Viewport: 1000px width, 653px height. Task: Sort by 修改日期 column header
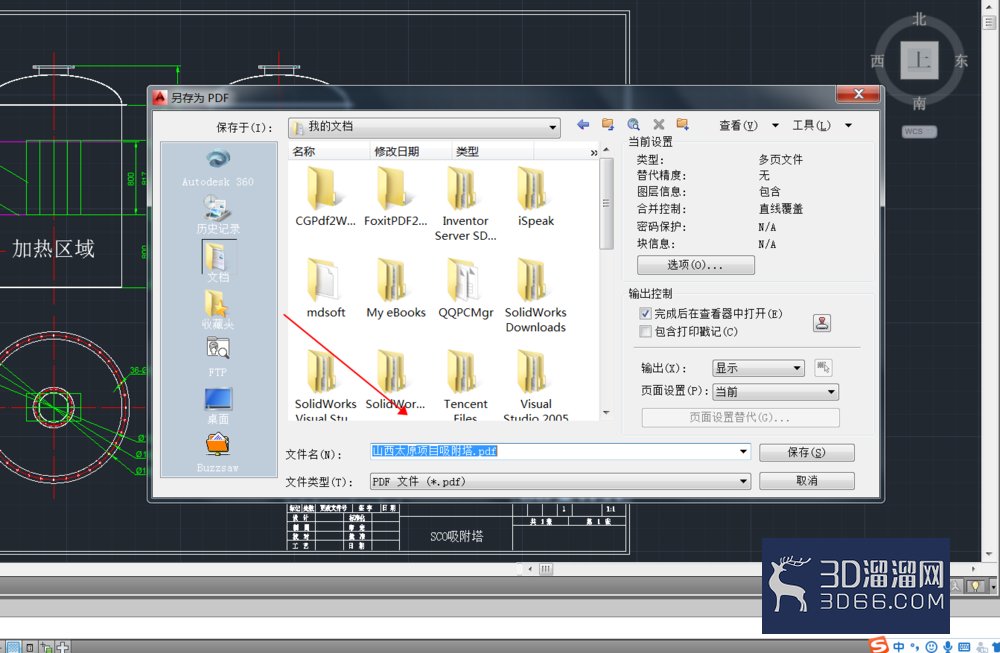pyautogui.click(x=410, y=151)
